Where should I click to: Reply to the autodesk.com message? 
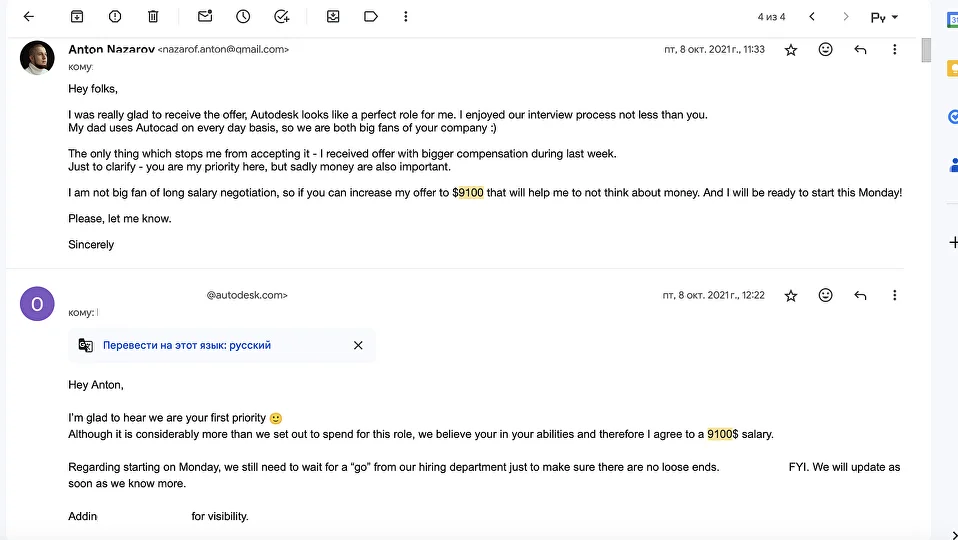(860, 296)
